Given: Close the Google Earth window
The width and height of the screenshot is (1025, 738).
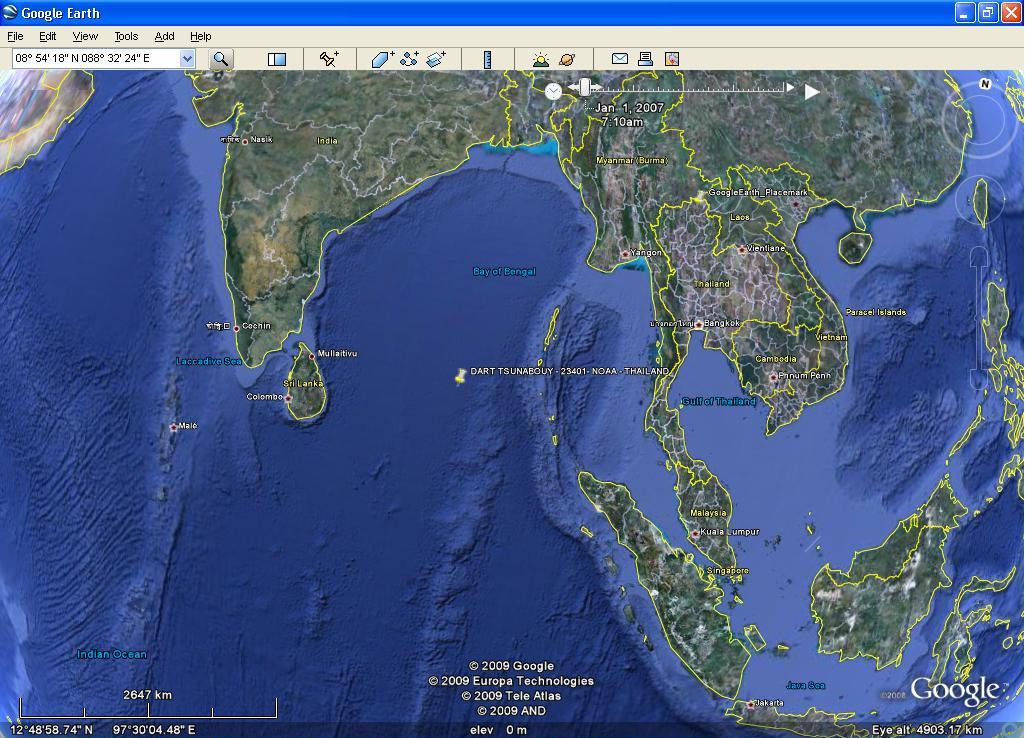Looking at the screenshot, I should [1009, 12].
